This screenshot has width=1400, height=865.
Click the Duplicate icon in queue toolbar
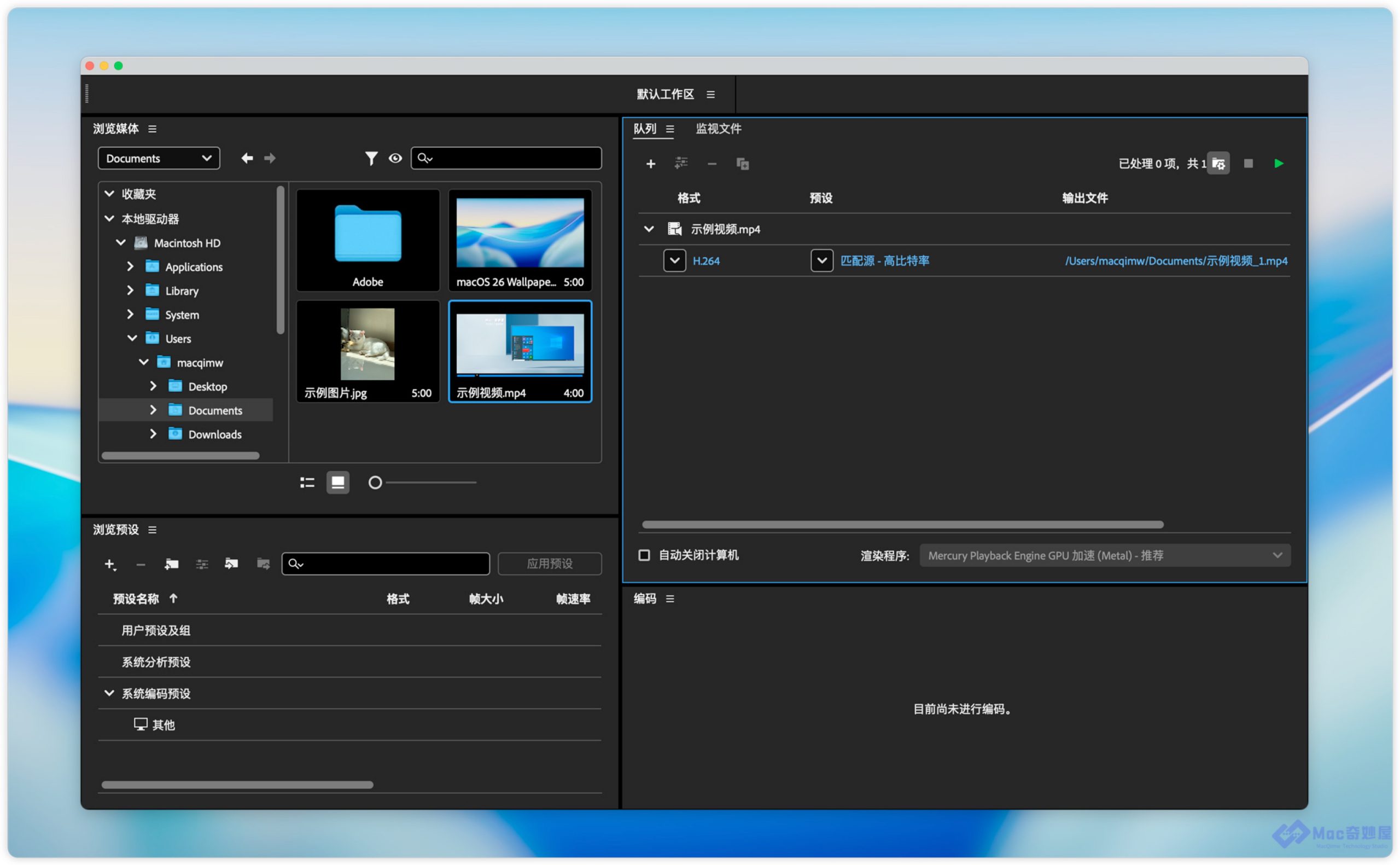pyautogui.click(x=742, y=164)
